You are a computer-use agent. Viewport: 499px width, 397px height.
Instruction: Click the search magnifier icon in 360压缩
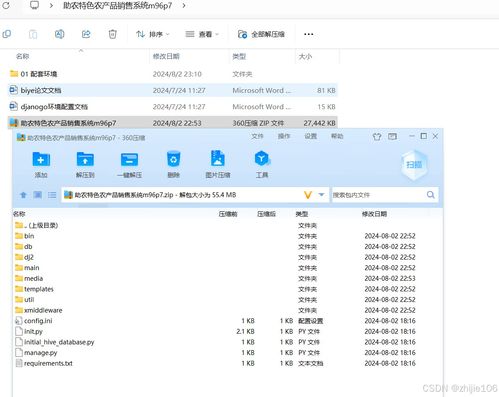pos(431,195)
